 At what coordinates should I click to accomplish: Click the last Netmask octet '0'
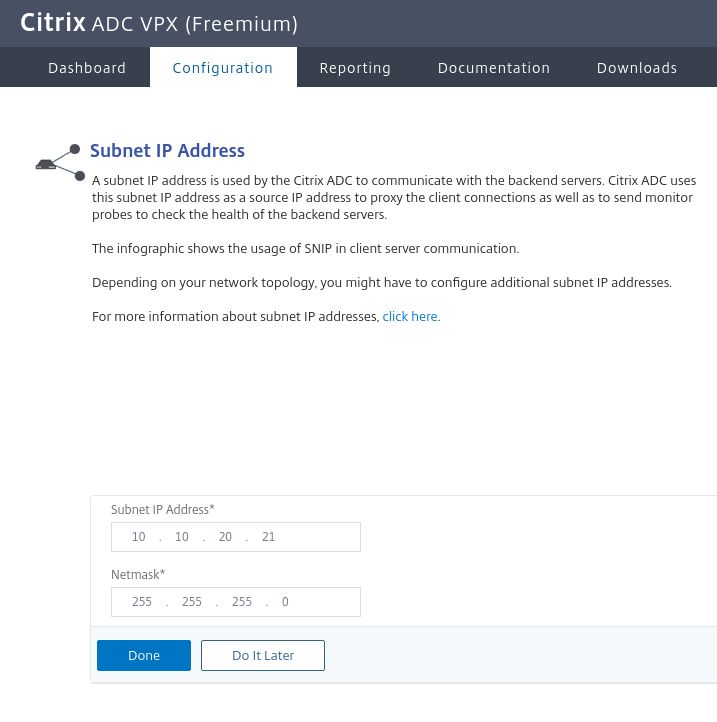click(285, 602)
